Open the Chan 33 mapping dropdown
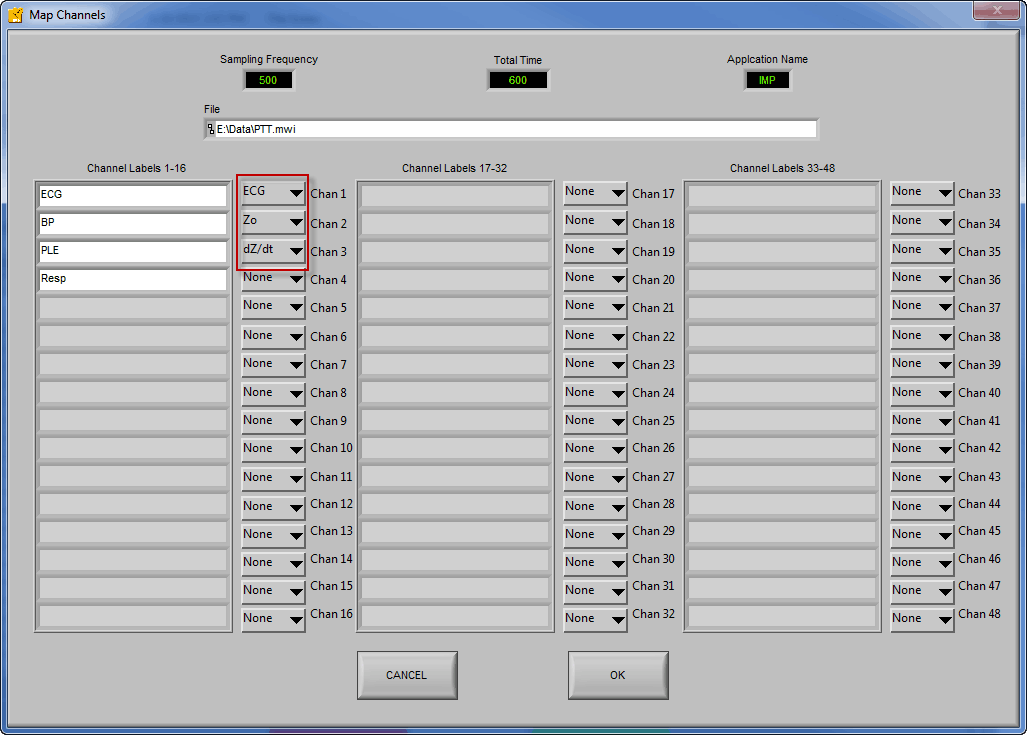 tap(922, 193)
